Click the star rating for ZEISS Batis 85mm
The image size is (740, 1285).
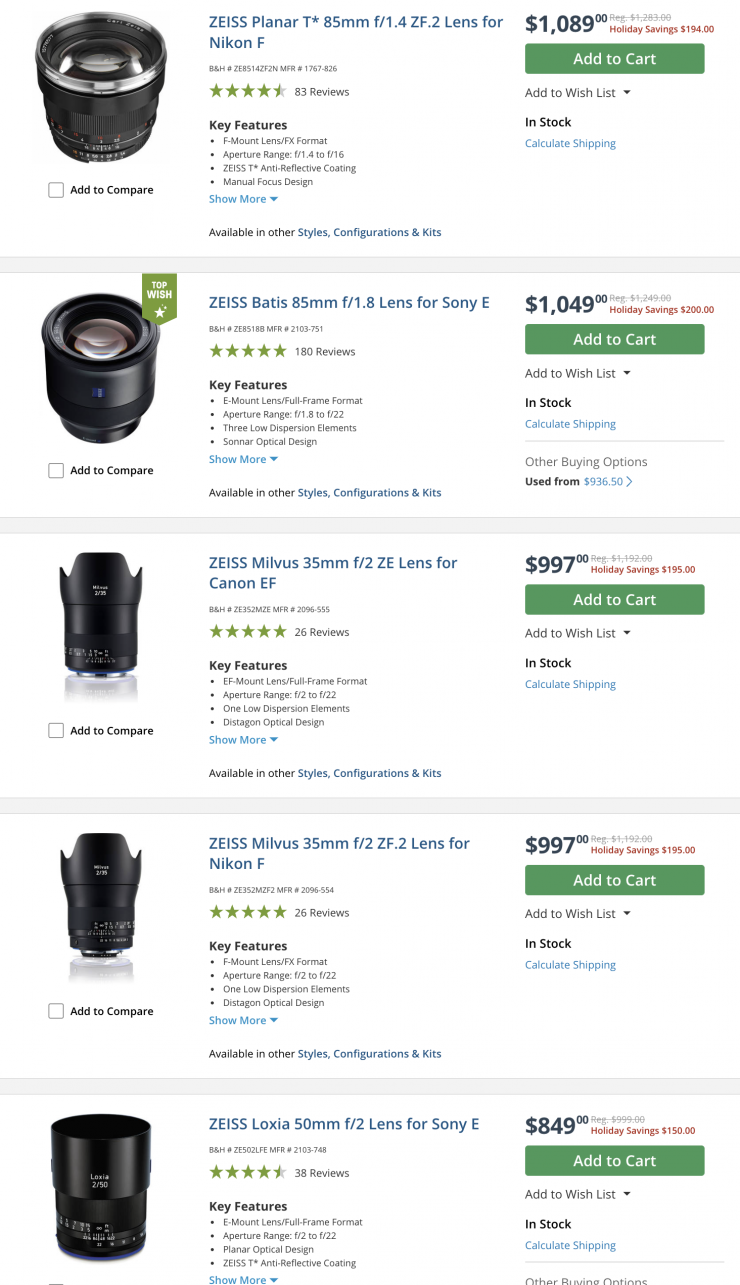(247, 351)
